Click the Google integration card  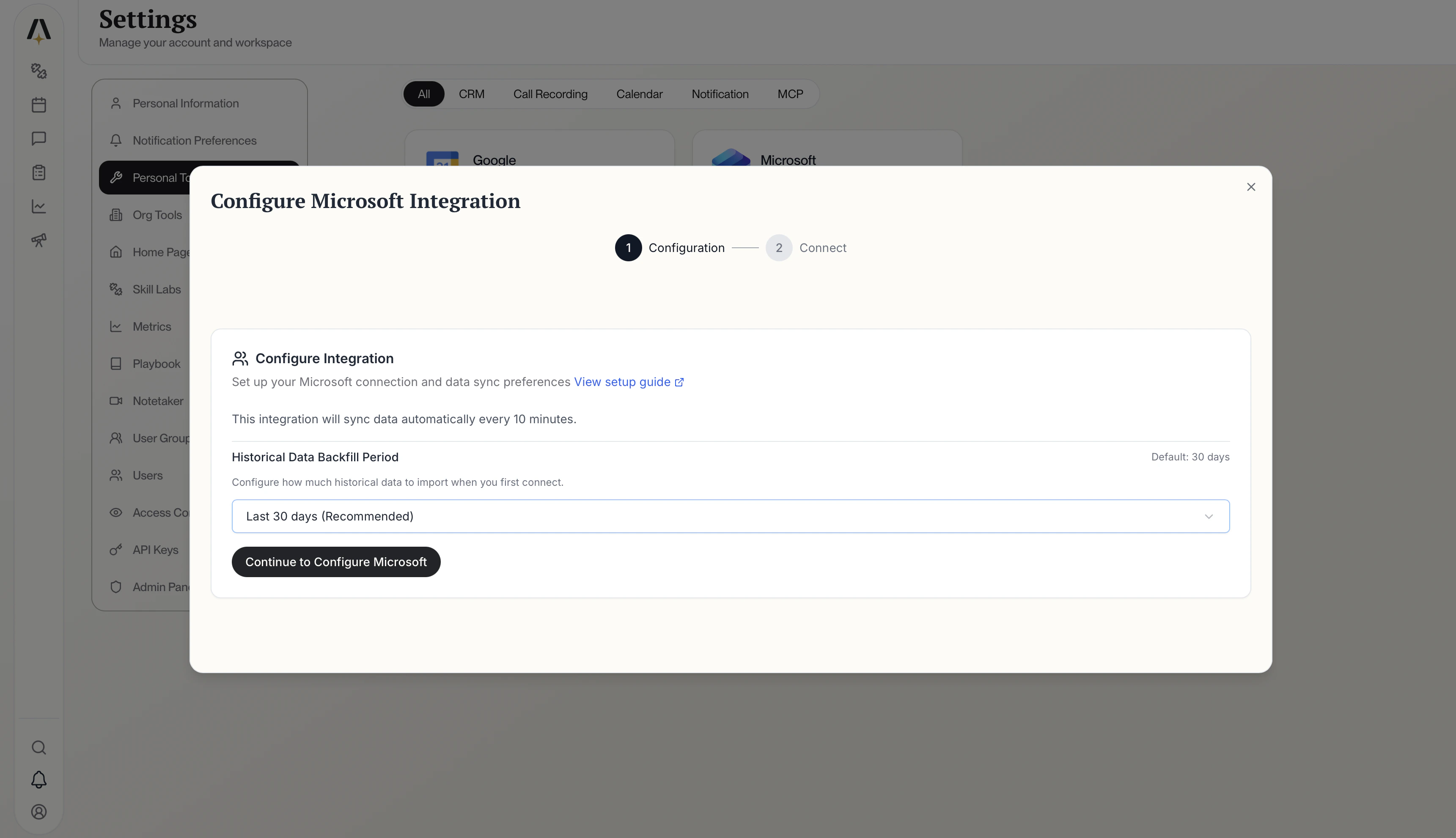[x=539, y=148]
